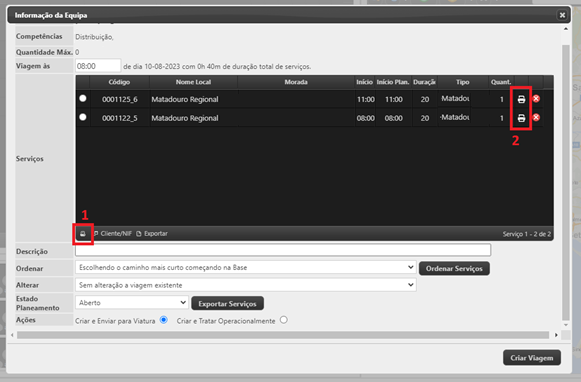Print service 0001122_5 using printer icon

521,118
